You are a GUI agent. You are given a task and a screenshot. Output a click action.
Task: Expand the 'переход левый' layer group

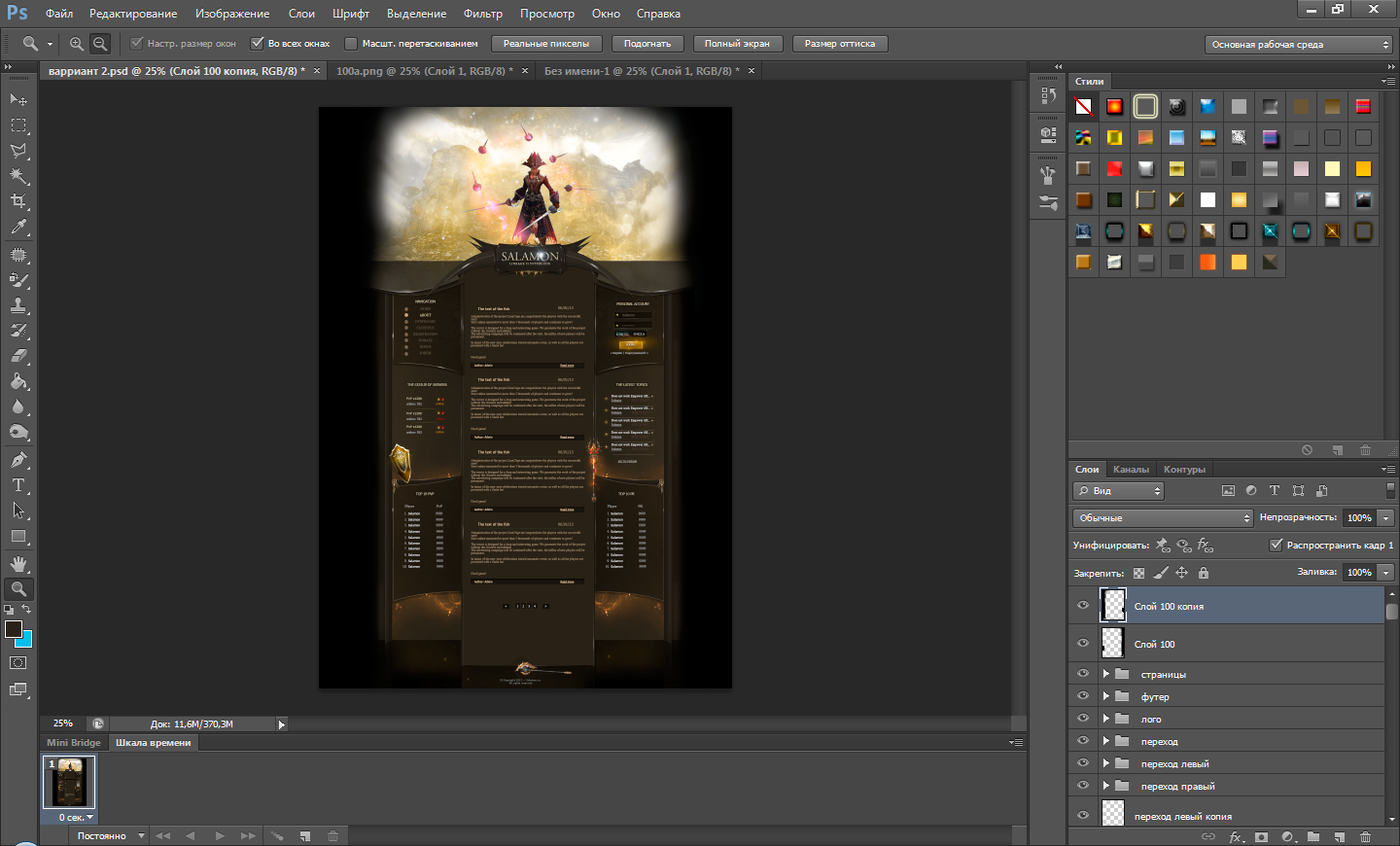click(x=1106, y=763)
